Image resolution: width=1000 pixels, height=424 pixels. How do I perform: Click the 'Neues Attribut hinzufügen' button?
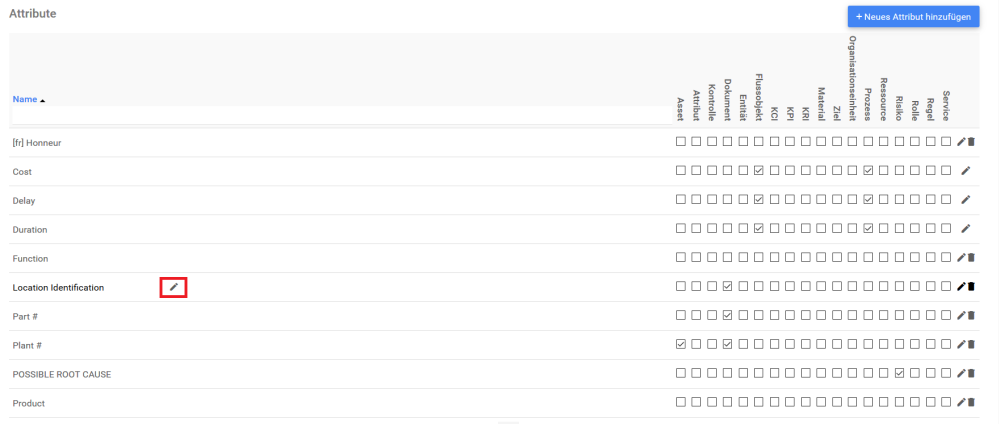(x=913, y=17)
